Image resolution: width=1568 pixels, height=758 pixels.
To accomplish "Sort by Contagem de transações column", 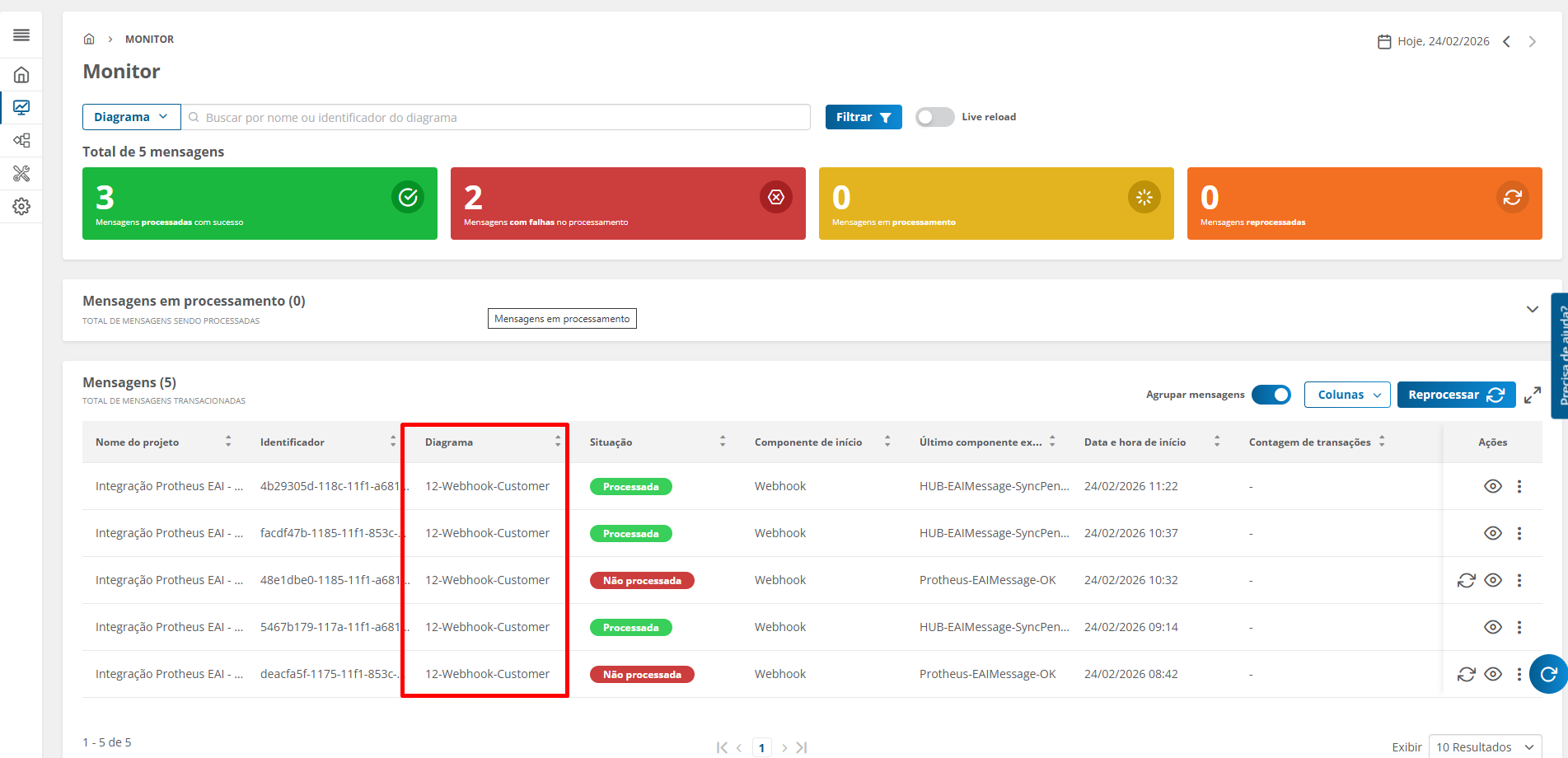I will click(1382, 442).
